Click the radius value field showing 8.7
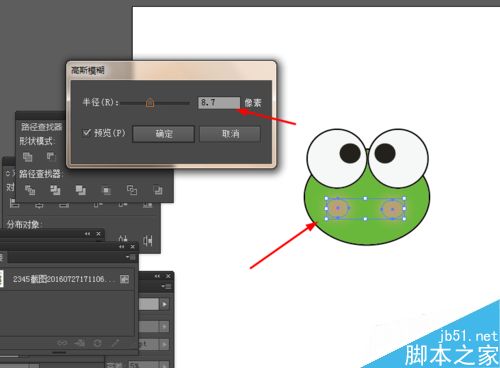This screenshot has height=368, width=500. click(219, 103)
